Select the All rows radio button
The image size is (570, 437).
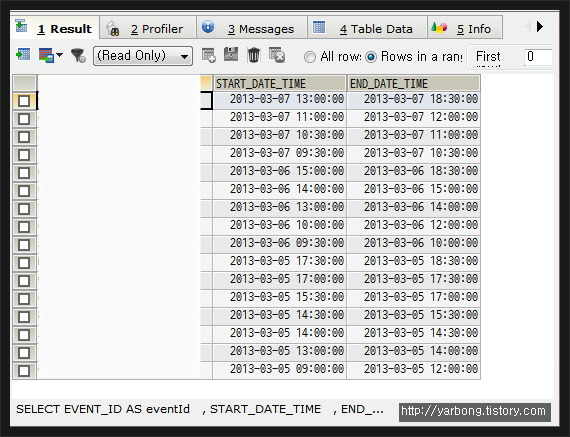point(310,57)
